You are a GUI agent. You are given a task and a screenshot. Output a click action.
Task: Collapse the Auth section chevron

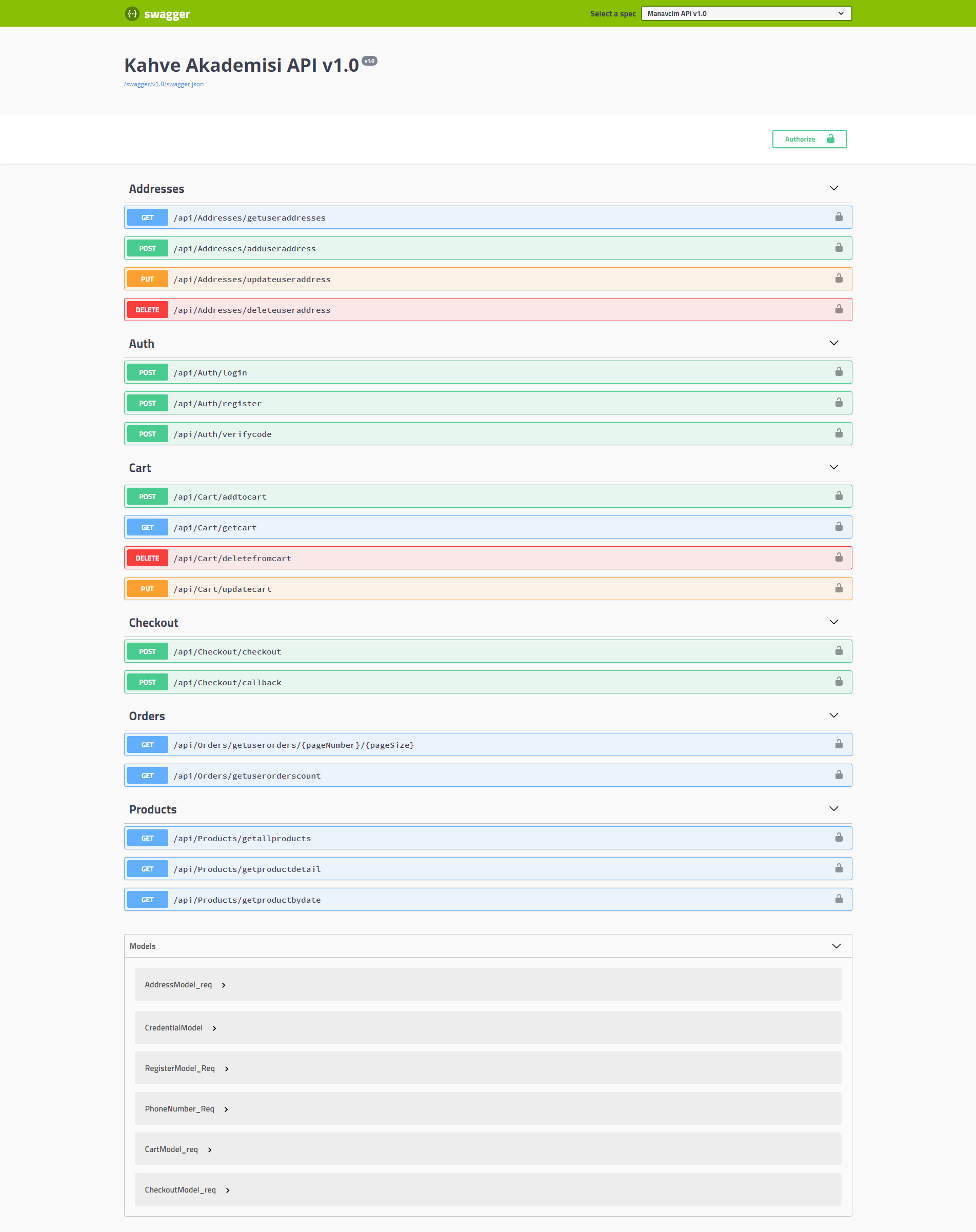click(833, 343)
